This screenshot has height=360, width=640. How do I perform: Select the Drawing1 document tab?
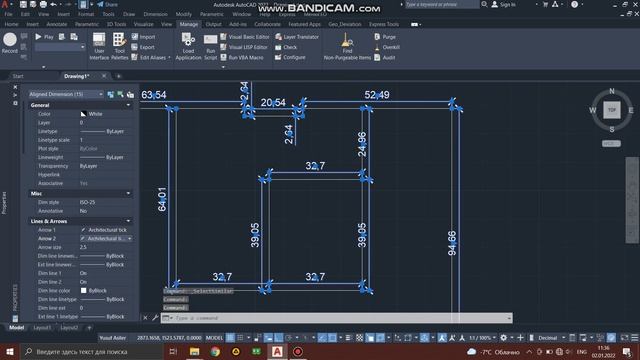click(x=76, y=76)
